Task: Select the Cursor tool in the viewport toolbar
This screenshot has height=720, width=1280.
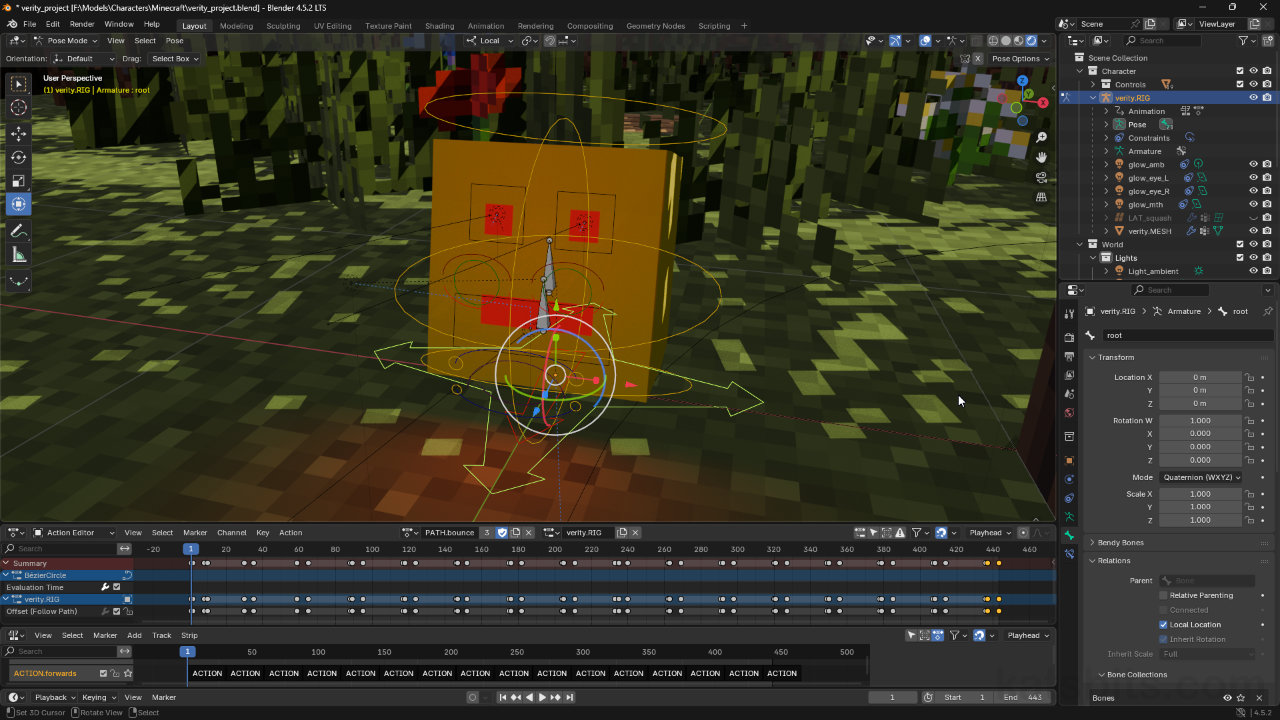Action: pyautogui.click(x=19, y=108)
